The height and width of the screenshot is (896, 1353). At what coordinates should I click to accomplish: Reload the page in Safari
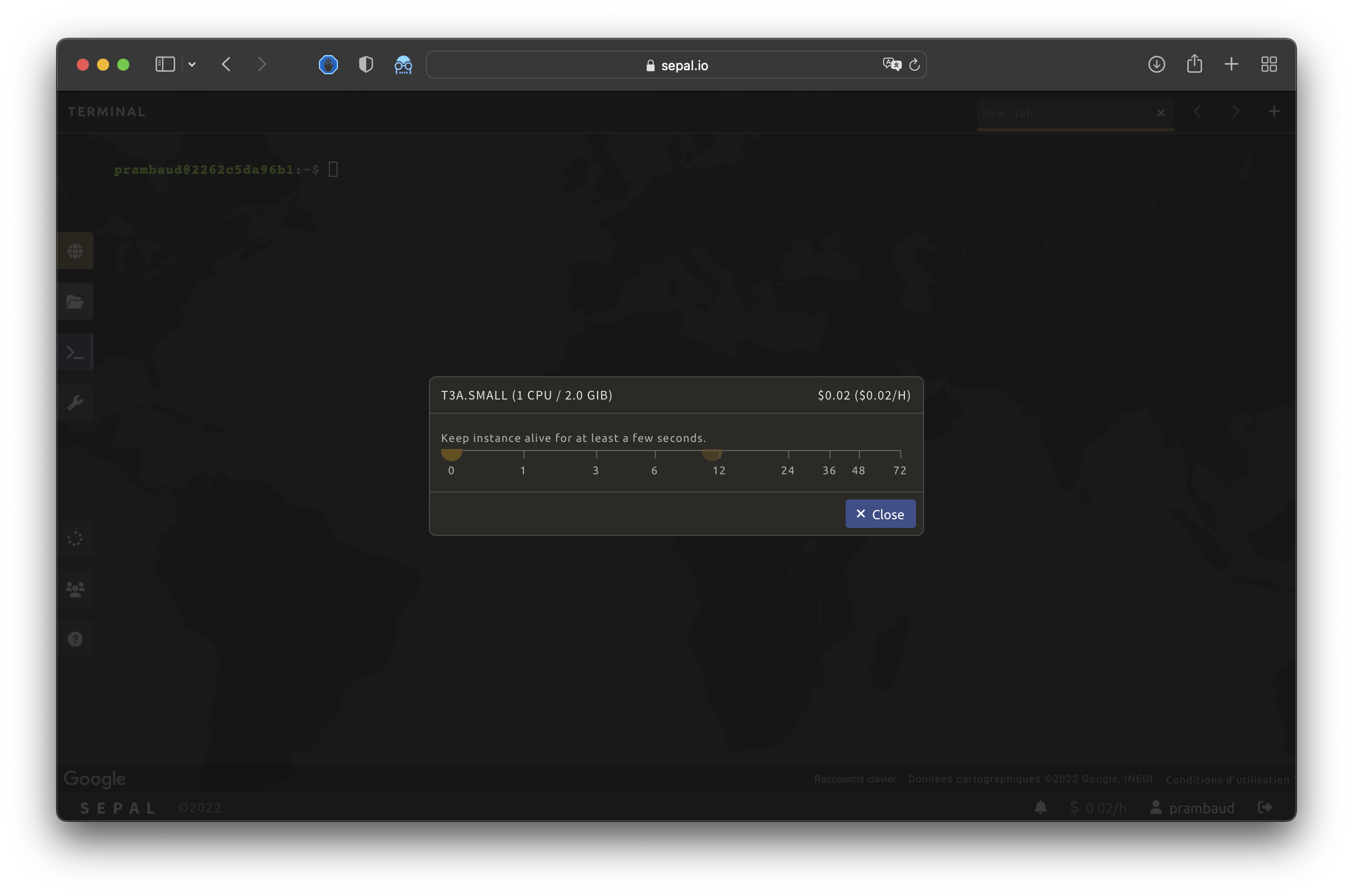click(914, 65)
